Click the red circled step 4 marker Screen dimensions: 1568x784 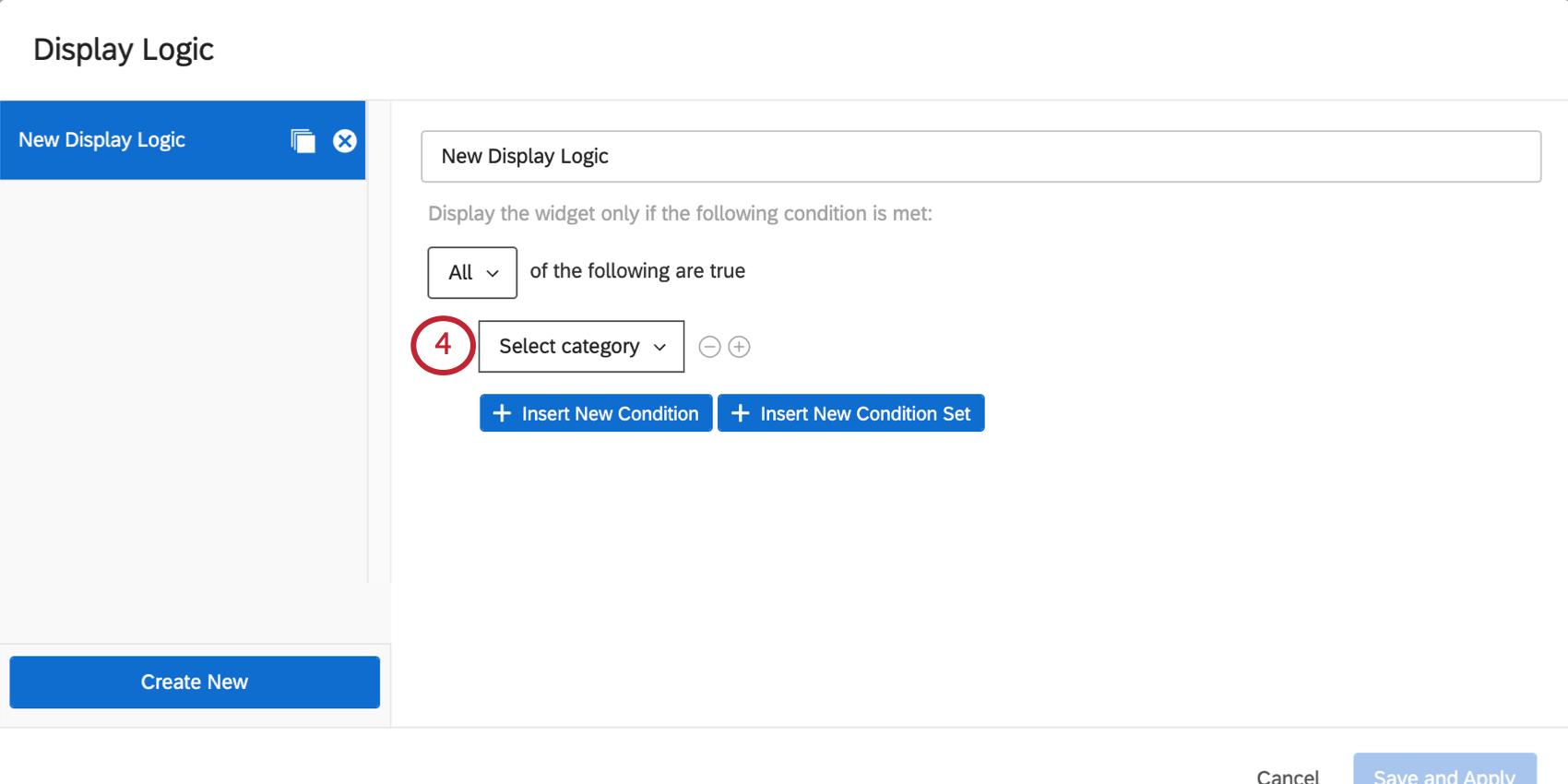pyautogui.click(x=443, y=345)
